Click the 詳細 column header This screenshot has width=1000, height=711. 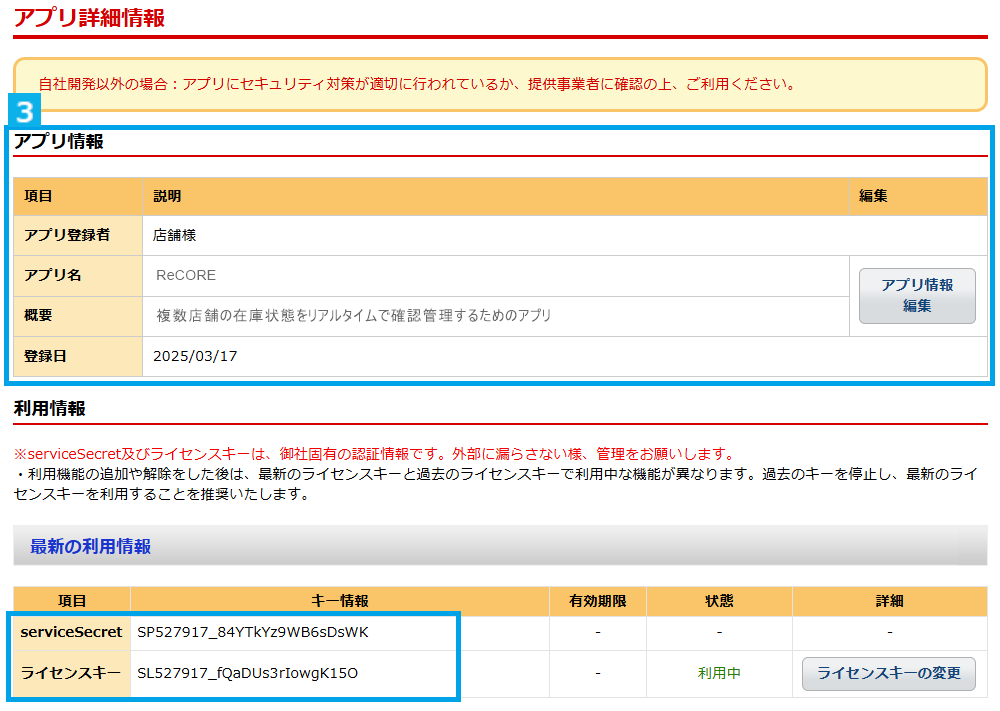tap(889, 601)
